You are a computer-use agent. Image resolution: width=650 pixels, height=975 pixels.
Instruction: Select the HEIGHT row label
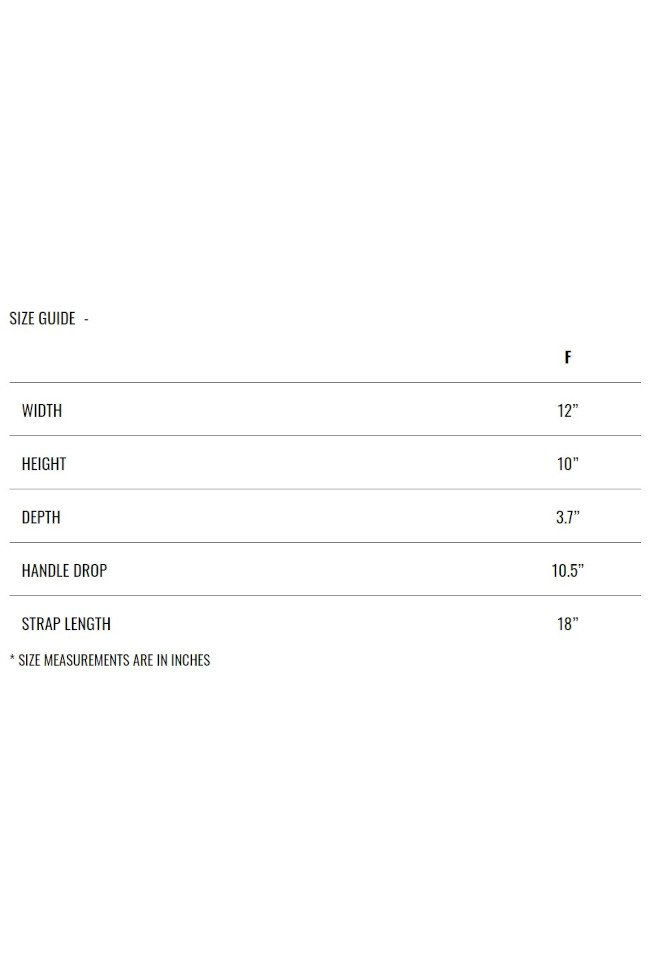(x=44, y=464)
